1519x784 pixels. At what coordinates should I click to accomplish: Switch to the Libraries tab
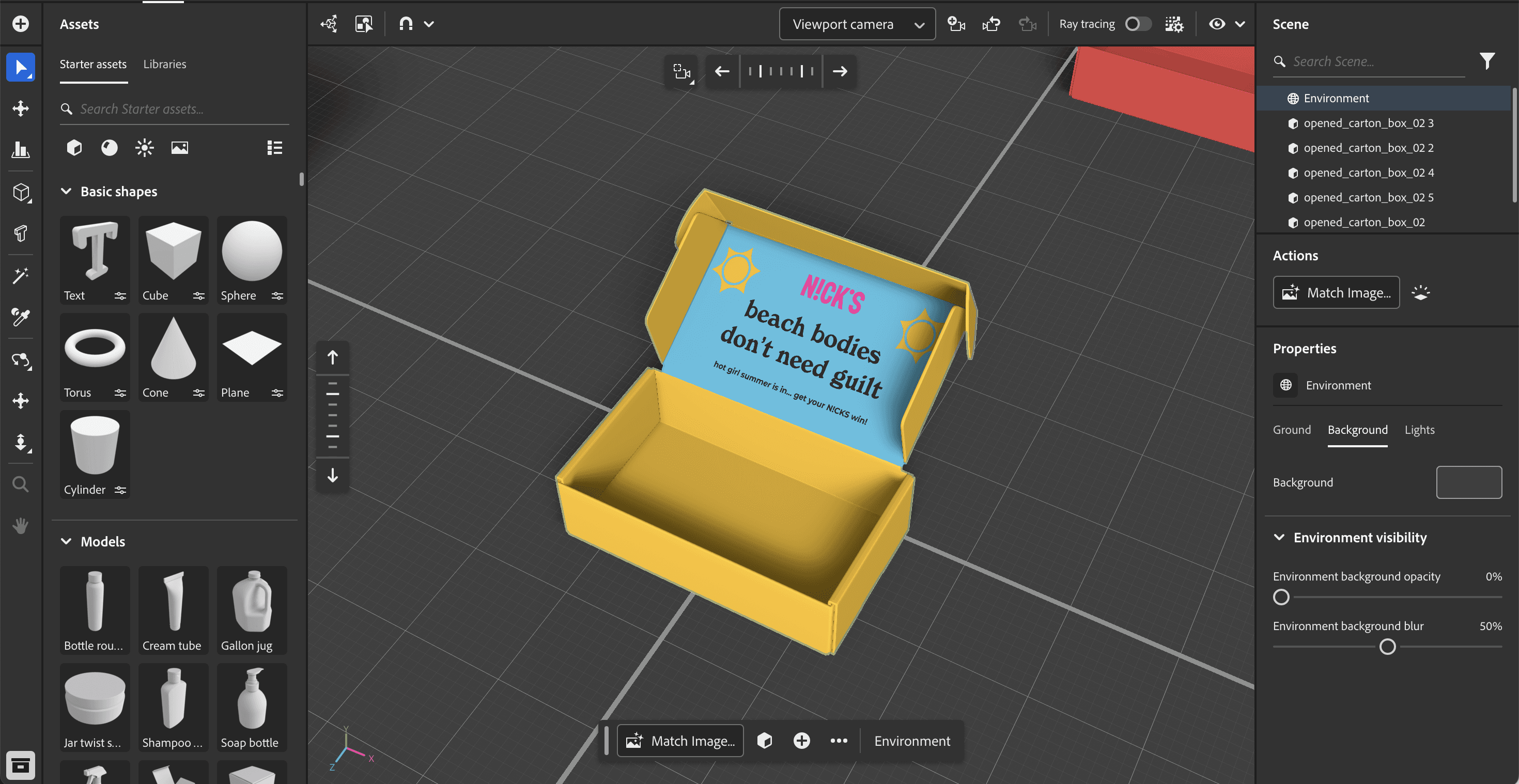click(x=164, y=64)
